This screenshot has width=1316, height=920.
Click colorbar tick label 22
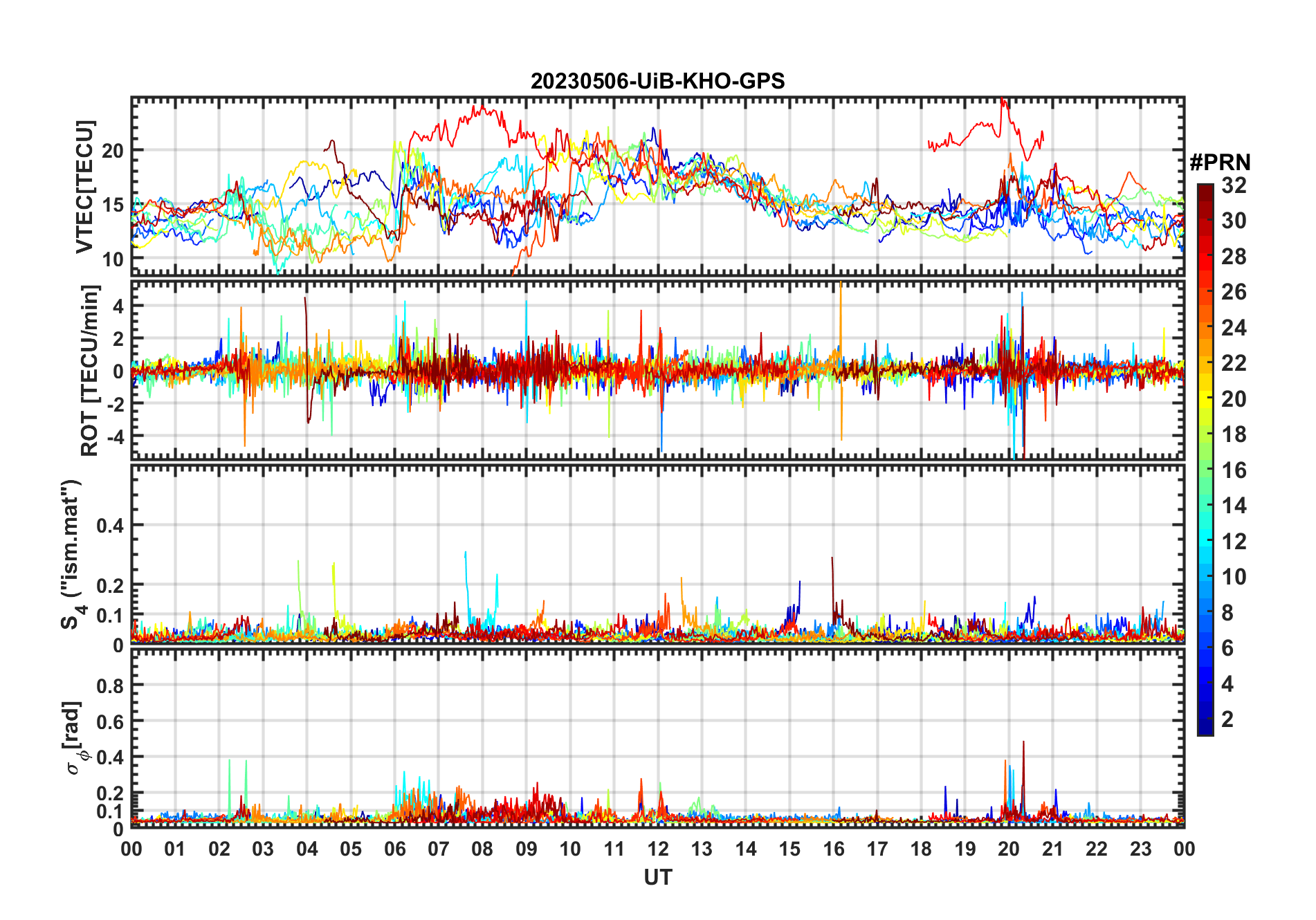[1234, 363]
